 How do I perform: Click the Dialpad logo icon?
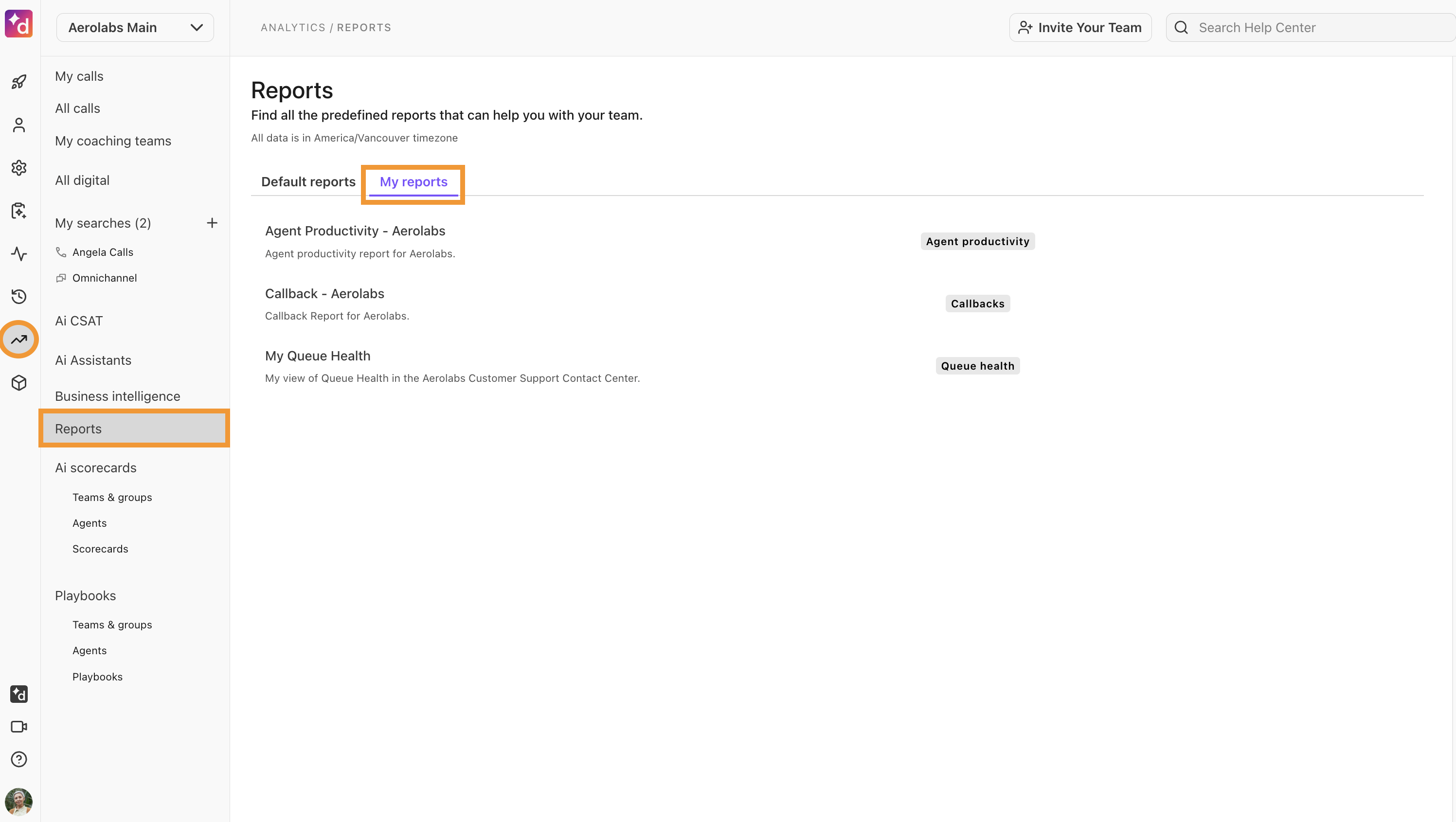pos(18,24)
